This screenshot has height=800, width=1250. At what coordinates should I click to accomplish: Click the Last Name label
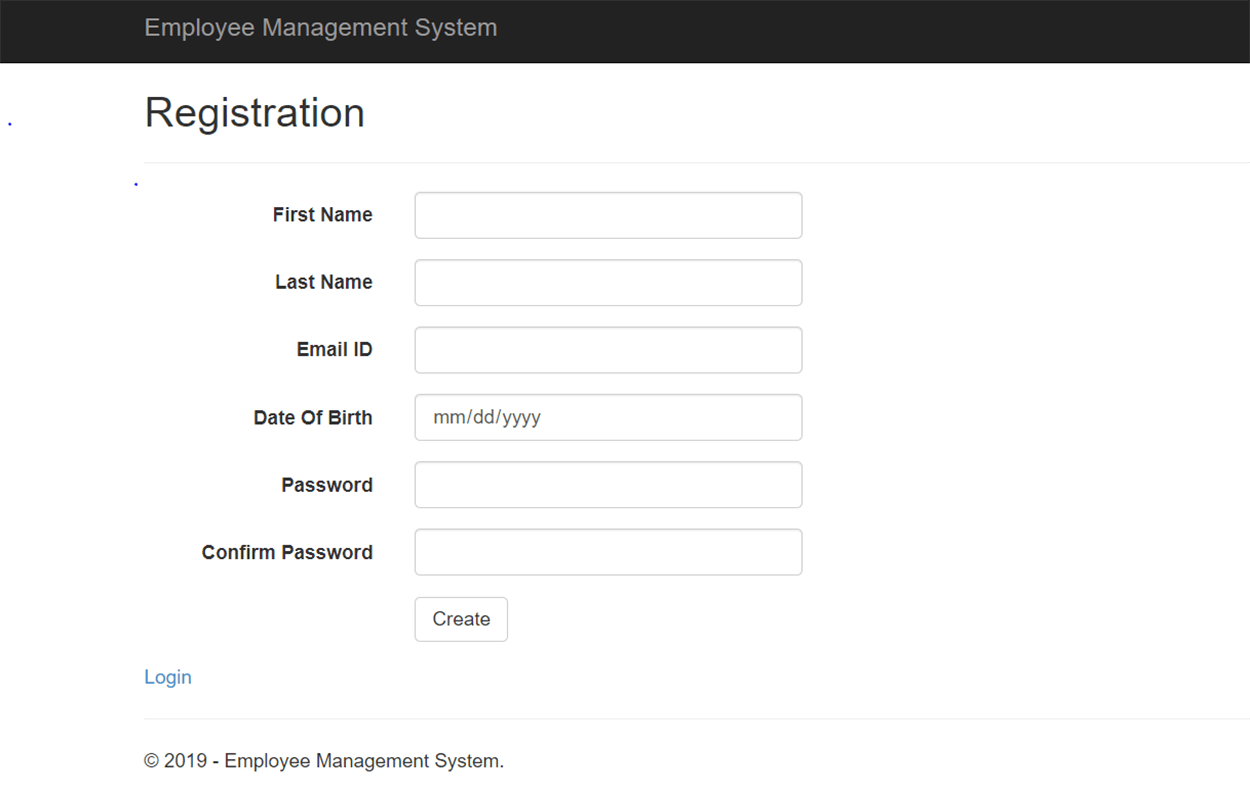point(323,282)
